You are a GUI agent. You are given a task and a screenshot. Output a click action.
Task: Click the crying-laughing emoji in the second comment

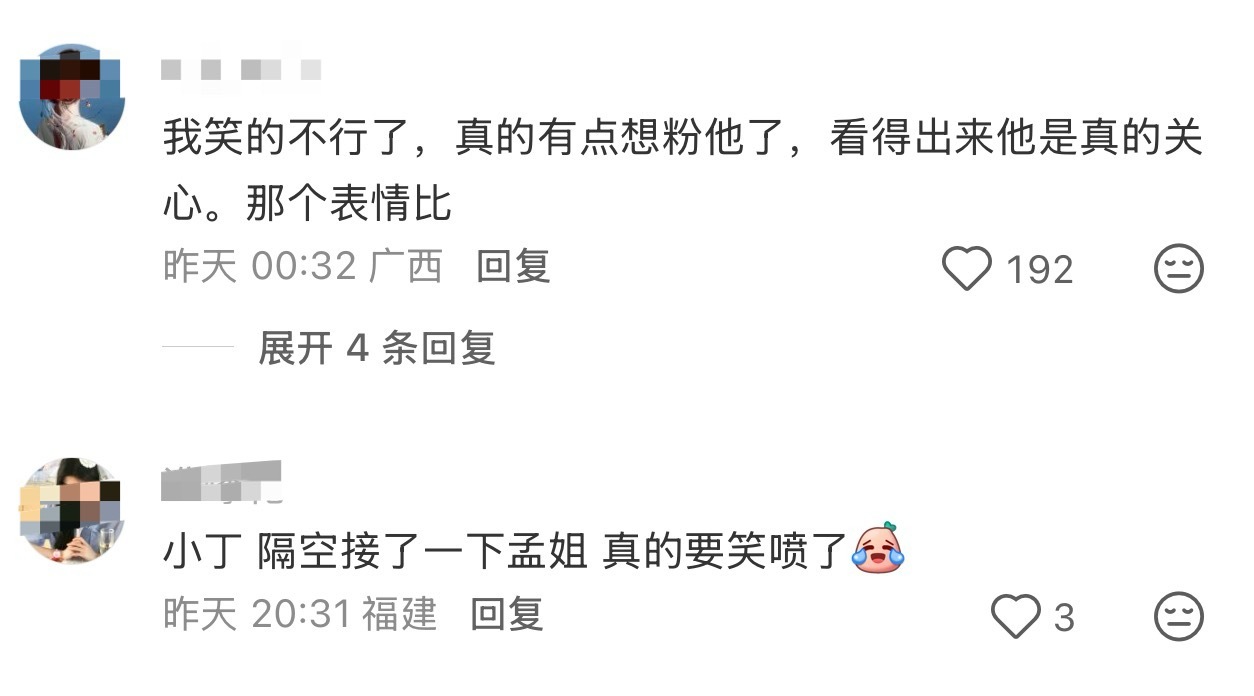(x=878, y=549)
